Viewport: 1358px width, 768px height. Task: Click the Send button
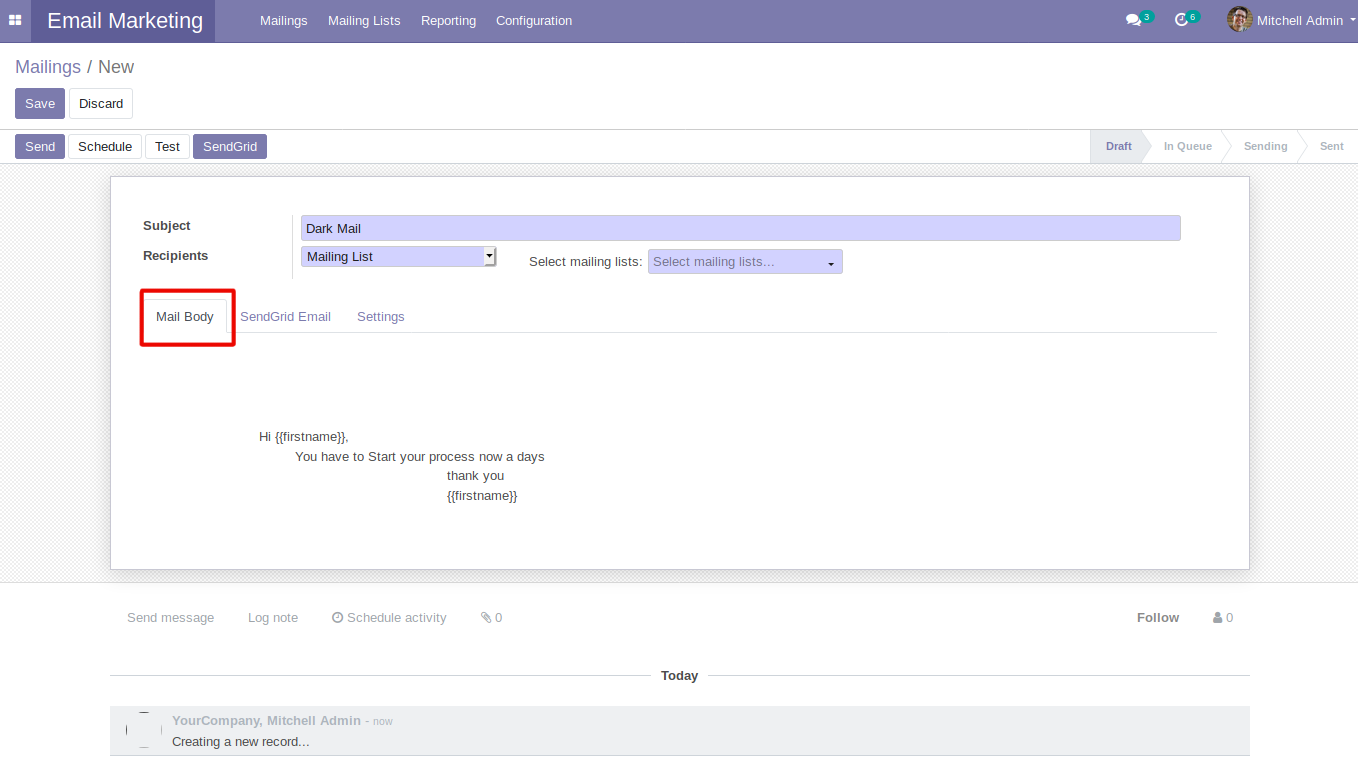click(x=40, y=147)
